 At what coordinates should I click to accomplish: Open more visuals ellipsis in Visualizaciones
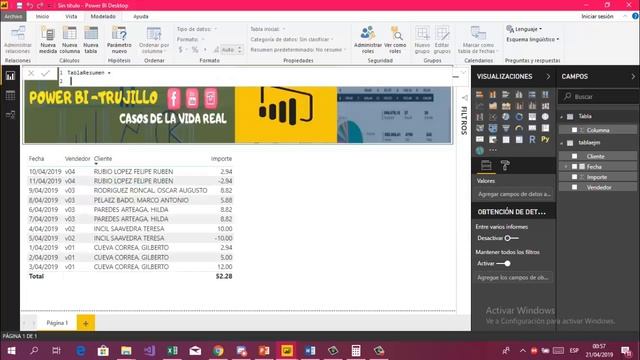point(493,150)
